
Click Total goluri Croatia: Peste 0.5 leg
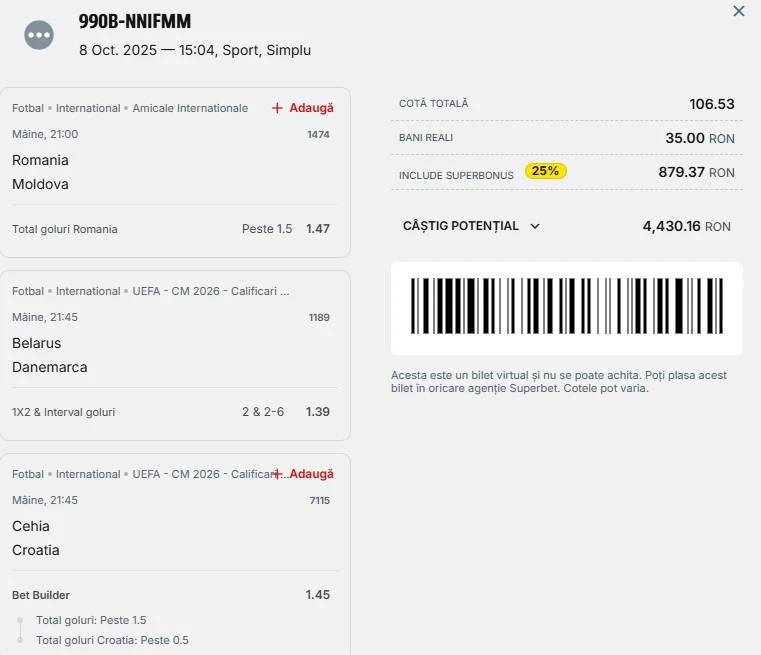pyautogui.click(x=112, y=640)
